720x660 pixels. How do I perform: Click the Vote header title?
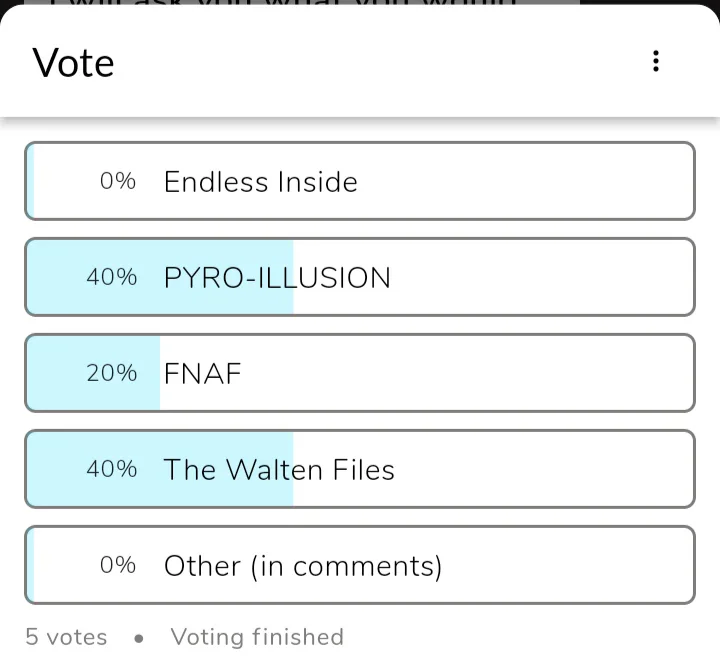tap(74, 63)
